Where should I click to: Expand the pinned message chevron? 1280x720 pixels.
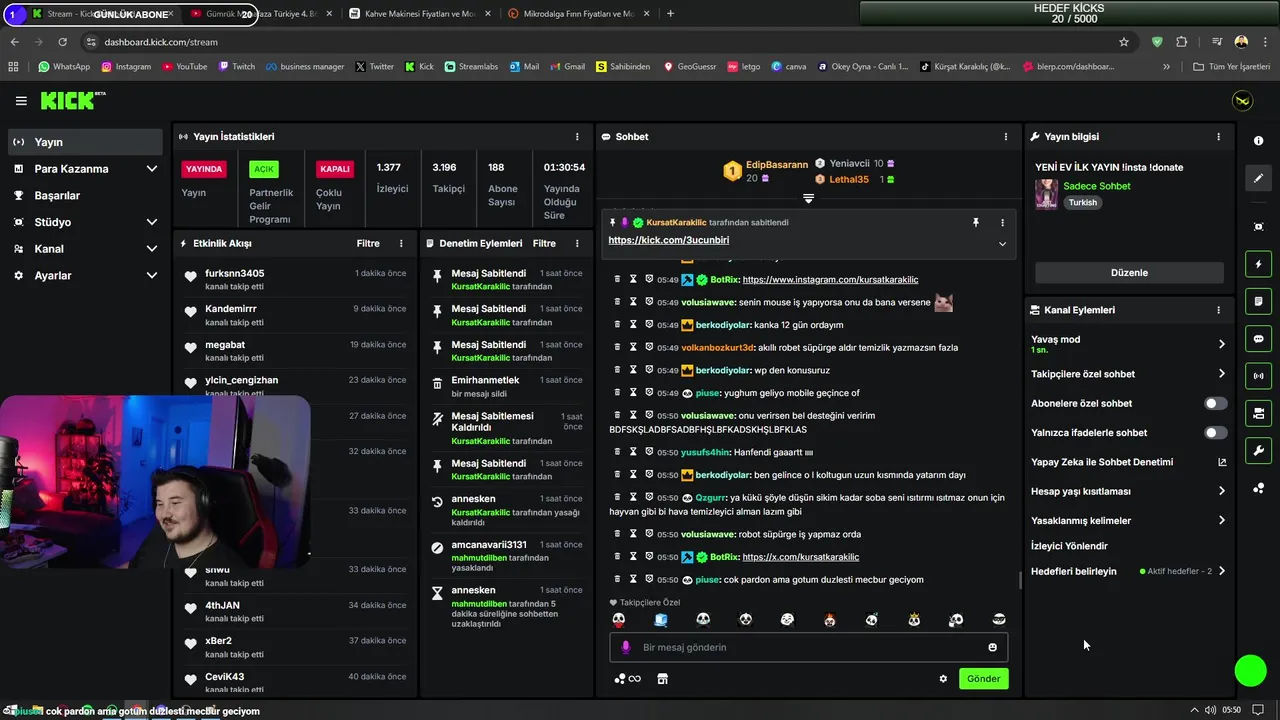[x=1002, y=243]
